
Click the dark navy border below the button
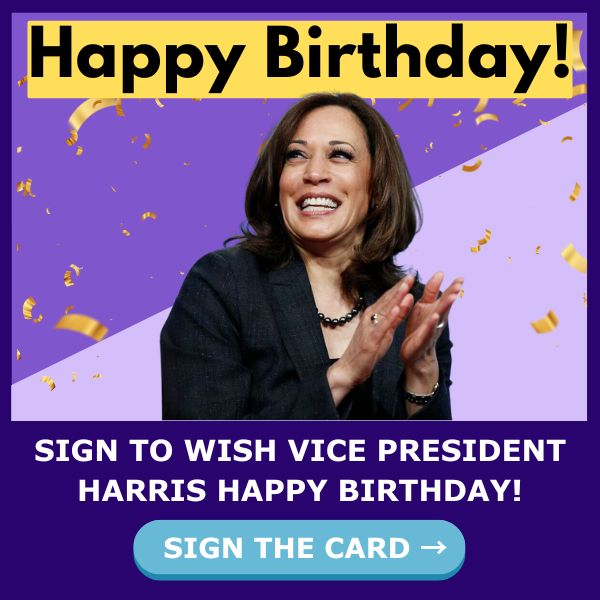click(x=299, y=590)
